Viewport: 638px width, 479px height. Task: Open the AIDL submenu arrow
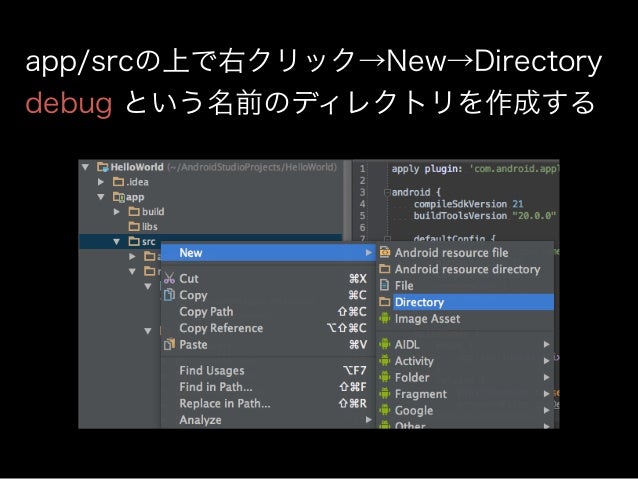click(x=546, y=344)
